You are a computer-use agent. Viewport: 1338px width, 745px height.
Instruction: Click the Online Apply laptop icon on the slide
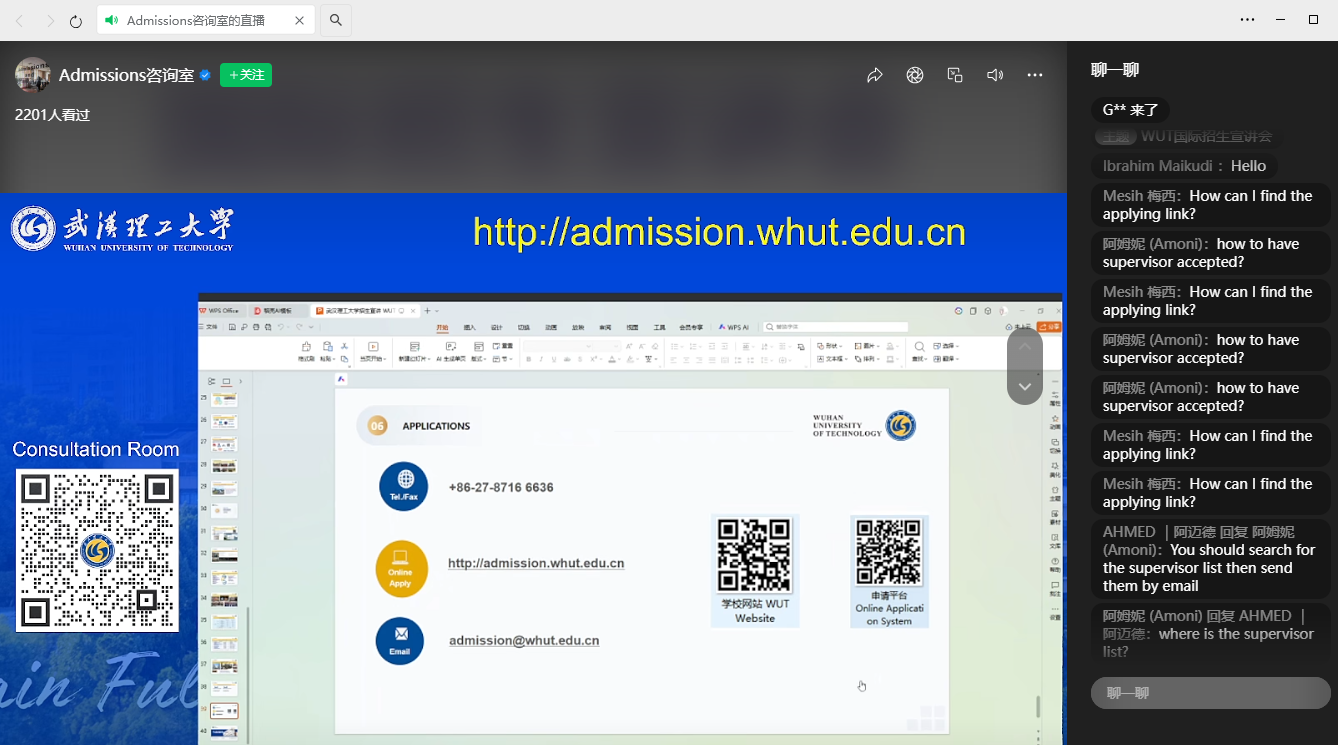[401, 569]
